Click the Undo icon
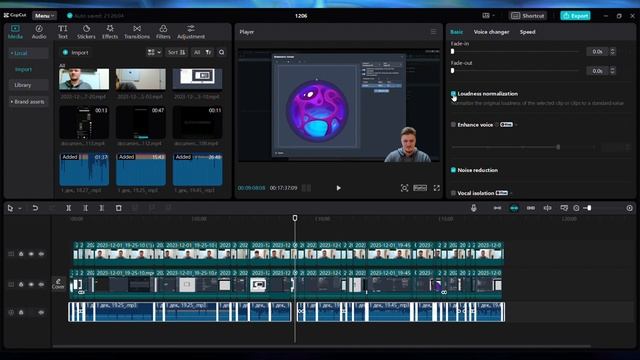 35,208
